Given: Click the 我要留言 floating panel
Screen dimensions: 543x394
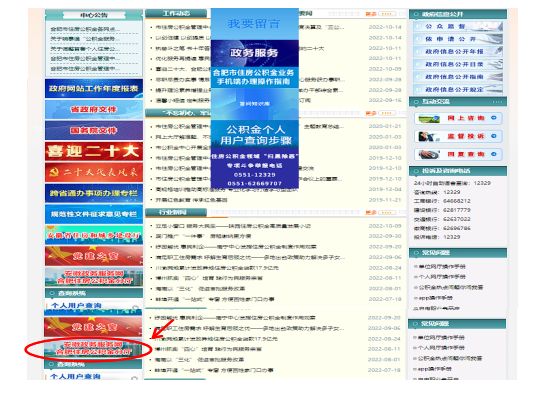Looking at the screenshot, I should pyautogui.click(x=255, y=24).
